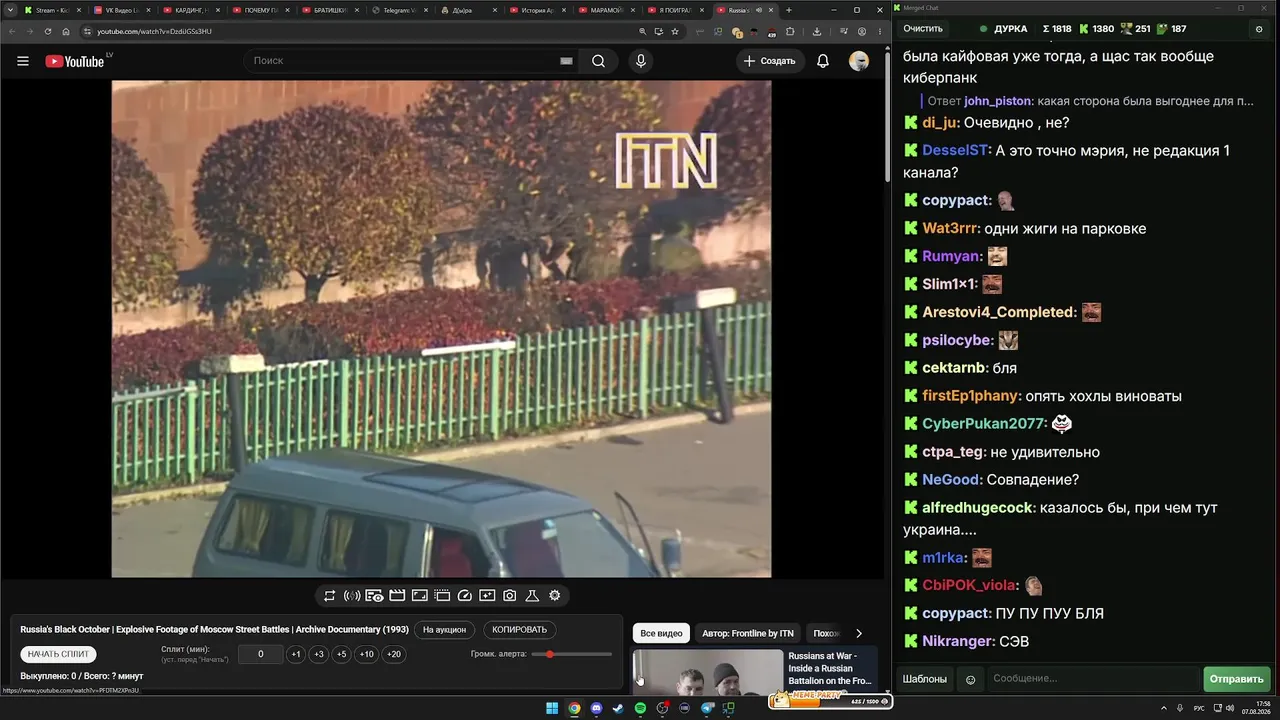Open the 'Russians at War' video thumbnail
This screenshot has height=720, width=1280.
point(708,673)
